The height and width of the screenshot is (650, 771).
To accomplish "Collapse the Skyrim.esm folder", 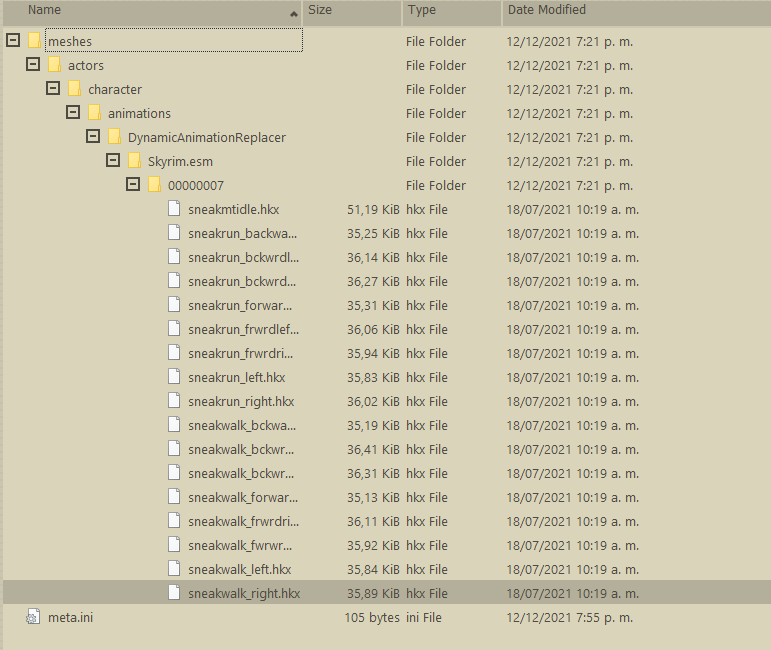I will (x=113, y=160).
